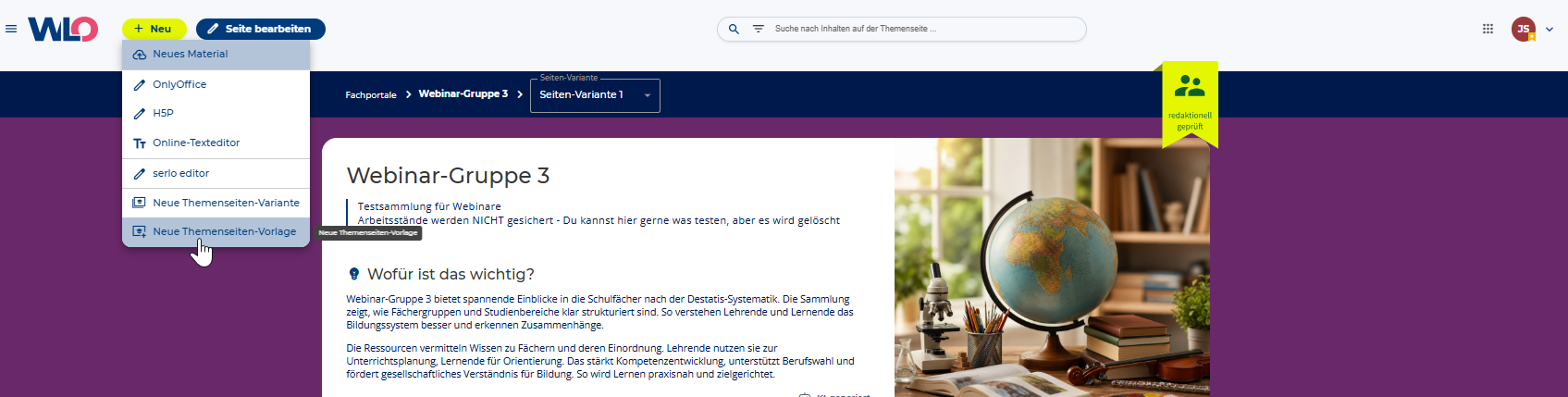Click the icon beside Neue Themenseiten-Variante
This screenshot has width=1568, height=397.
click(x=140, y=203)
